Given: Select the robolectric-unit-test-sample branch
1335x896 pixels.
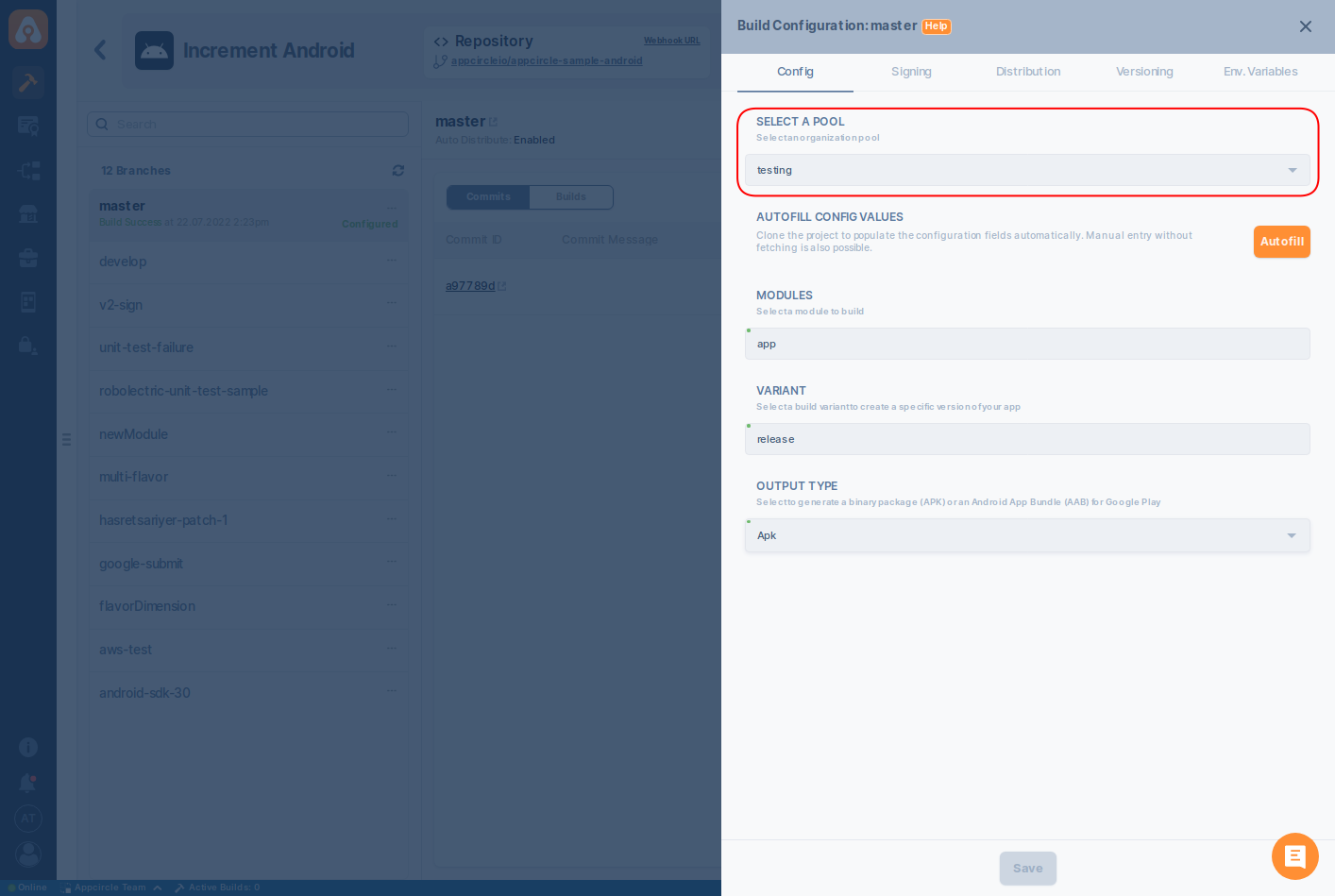Looking at the screenshot, I should coord(248,391).
